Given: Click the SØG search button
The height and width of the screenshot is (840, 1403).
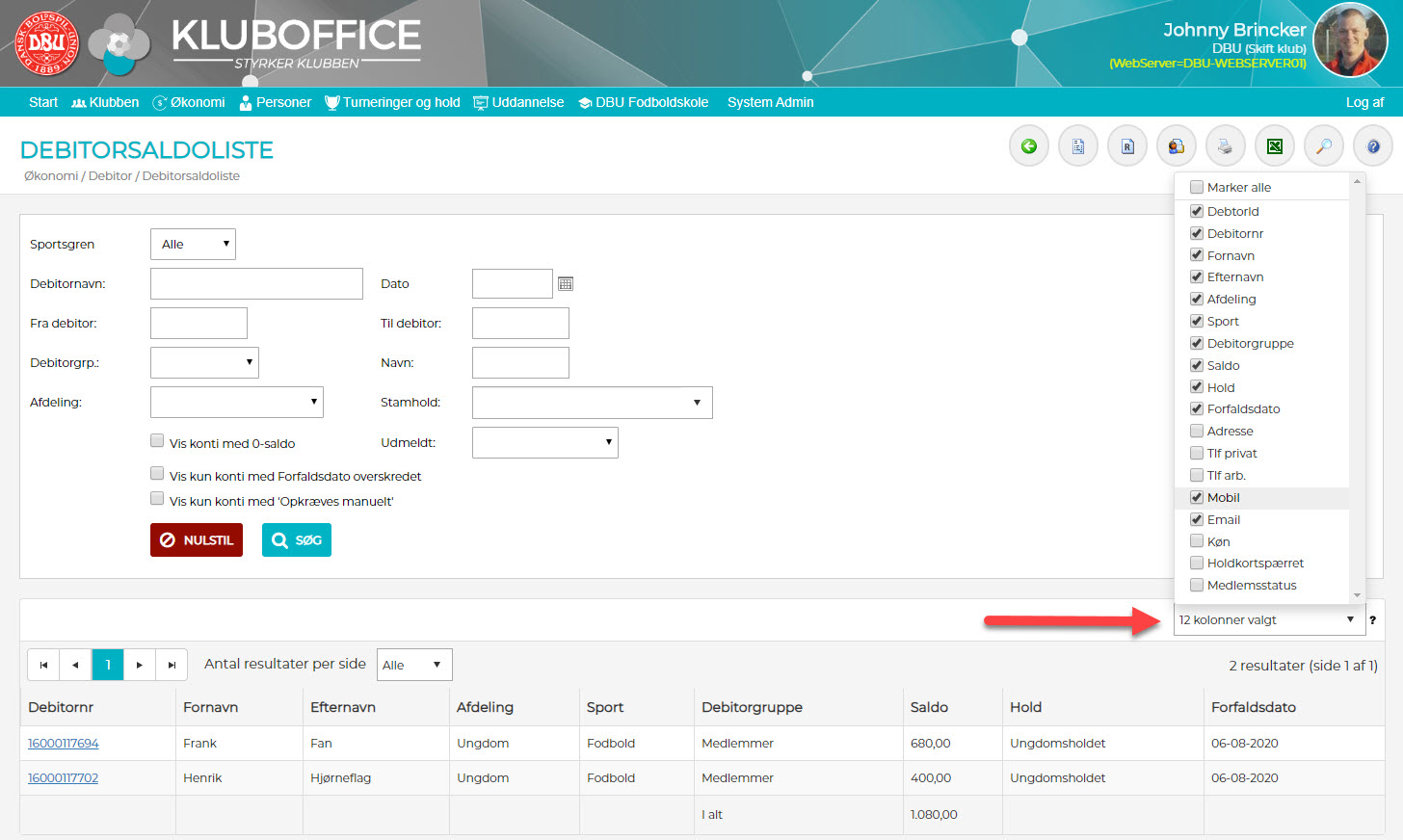Looking at the screenshot, I should (x=297, y=540).
